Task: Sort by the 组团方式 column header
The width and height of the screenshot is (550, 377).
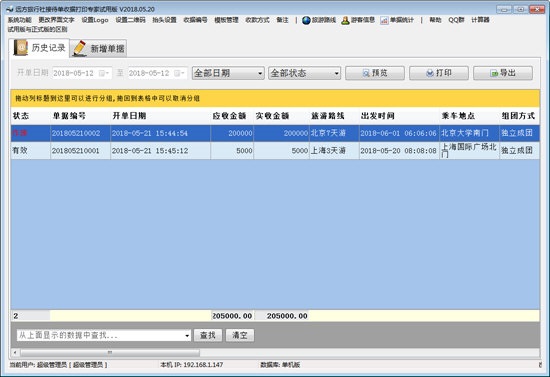Action: pos(519,116)
